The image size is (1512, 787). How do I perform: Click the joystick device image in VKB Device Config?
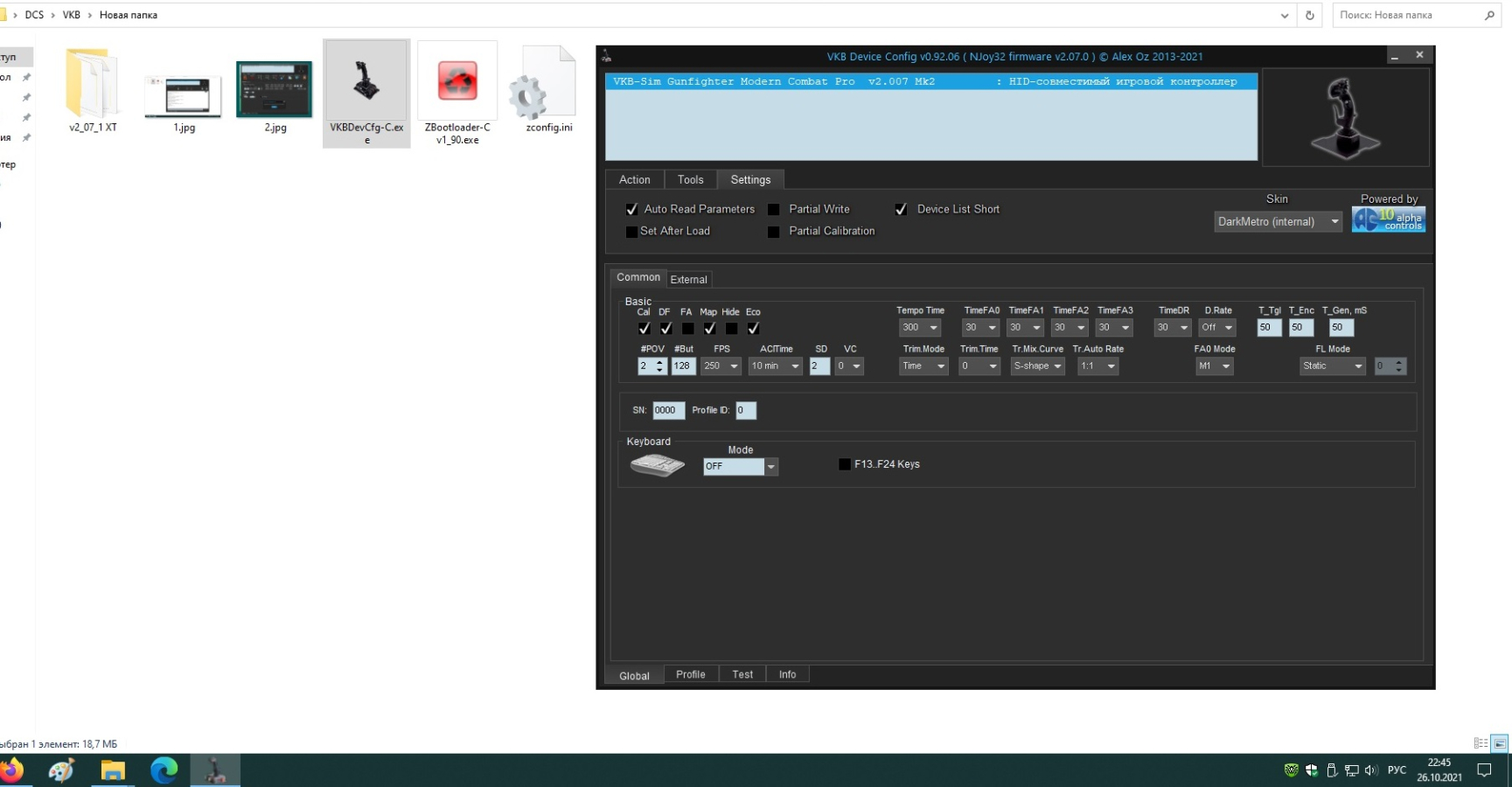(x=1345, y=118)
